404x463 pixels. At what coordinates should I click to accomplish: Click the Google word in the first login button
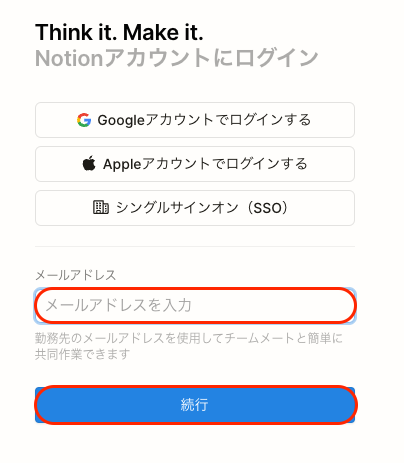(x=121, y=120)
